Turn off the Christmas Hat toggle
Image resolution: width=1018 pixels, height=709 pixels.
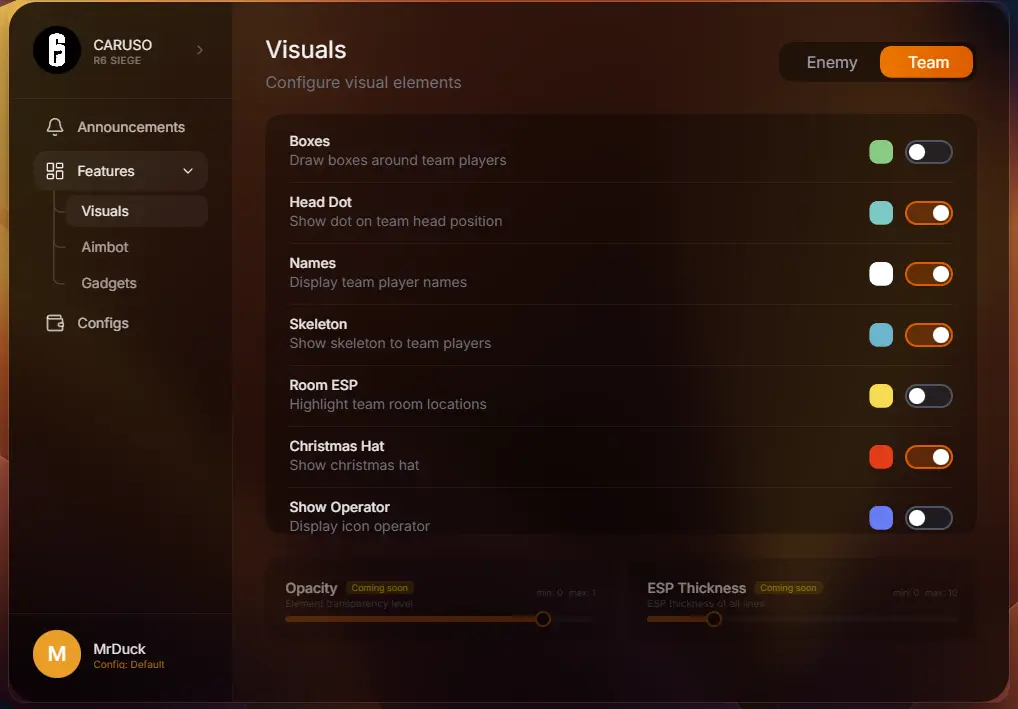[x=928, y=457]
